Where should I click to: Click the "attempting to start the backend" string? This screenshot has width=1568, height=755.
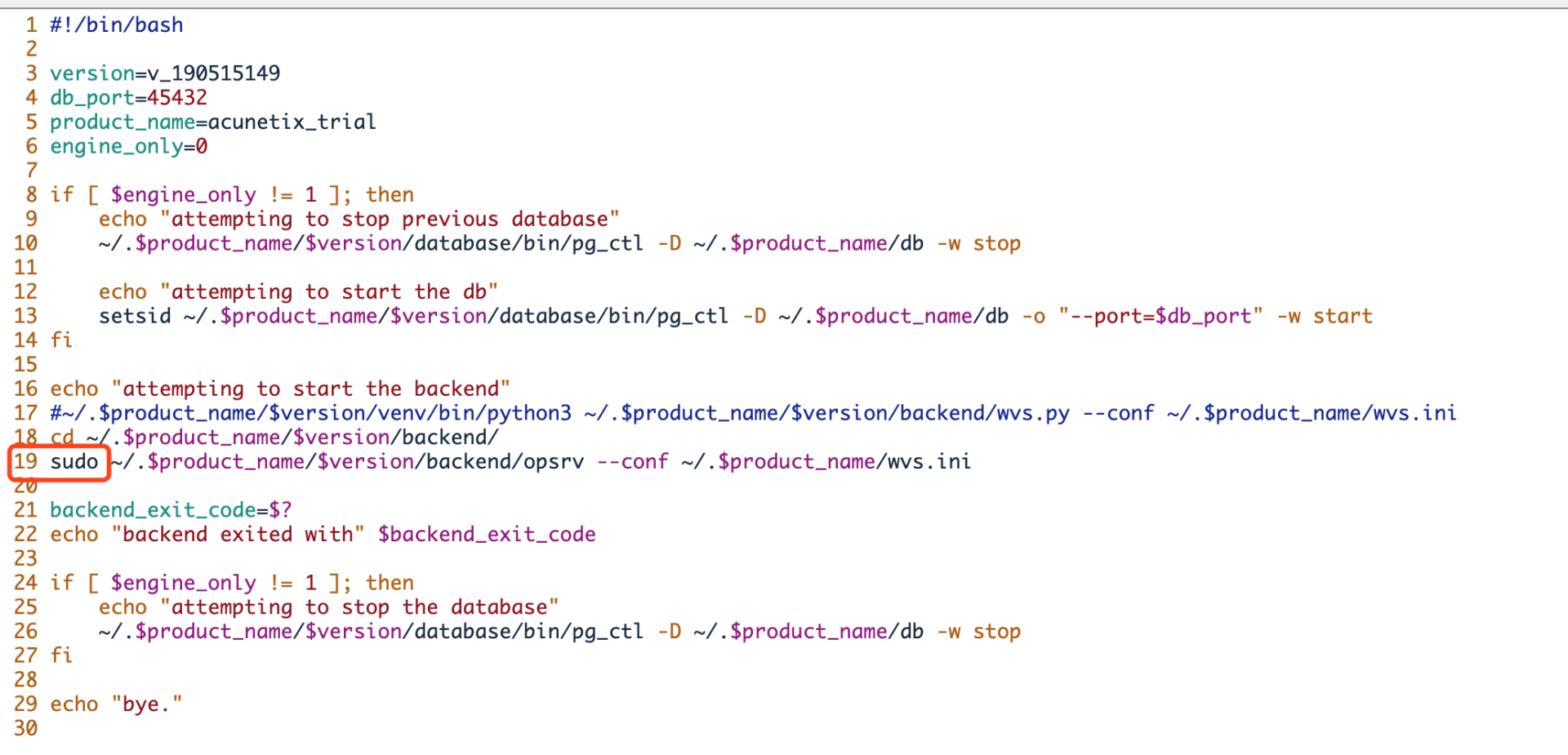click(x=310, y=389)
